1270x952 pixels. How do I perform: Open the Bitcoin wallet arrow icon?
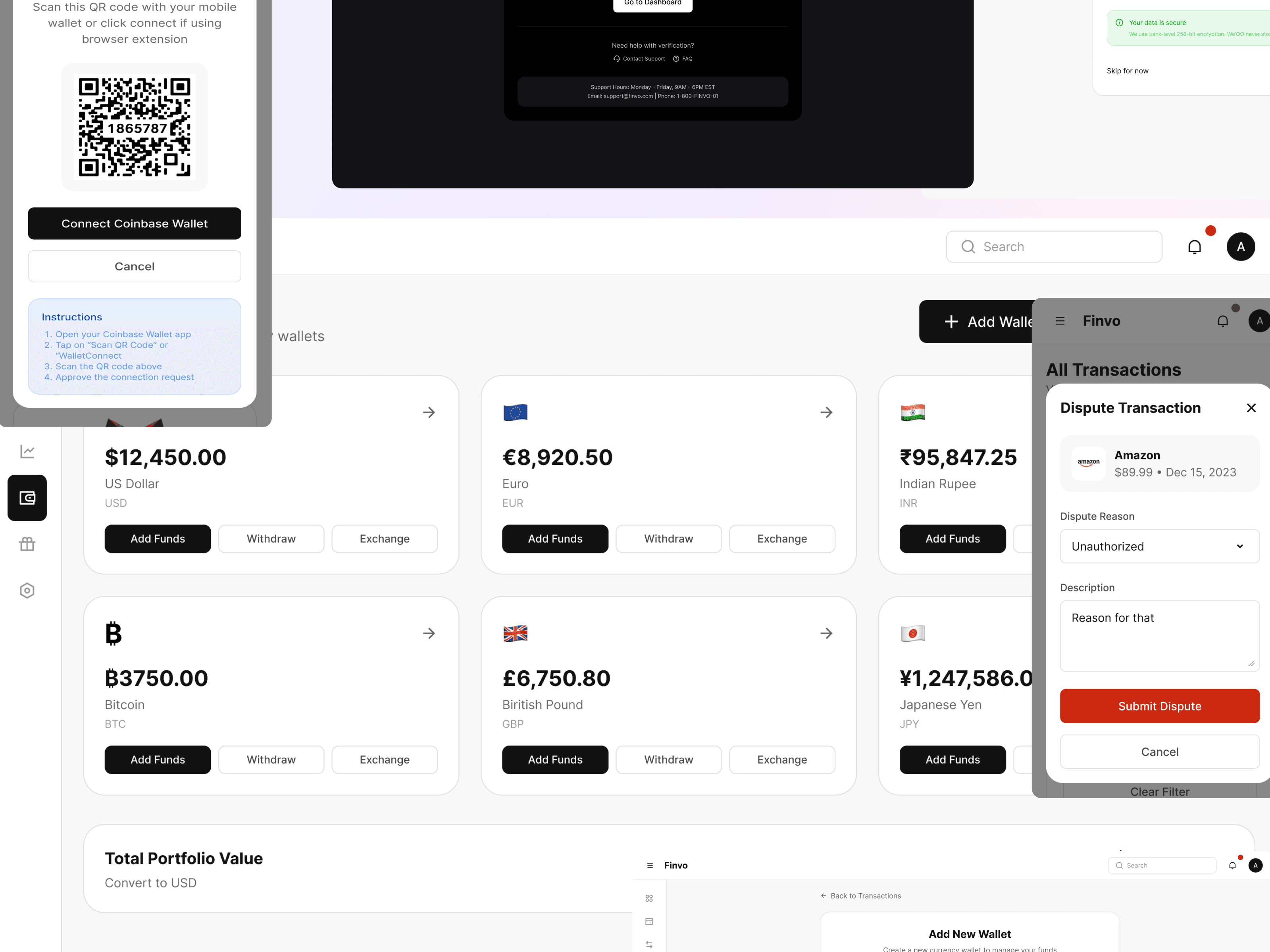tap(429, 633)
